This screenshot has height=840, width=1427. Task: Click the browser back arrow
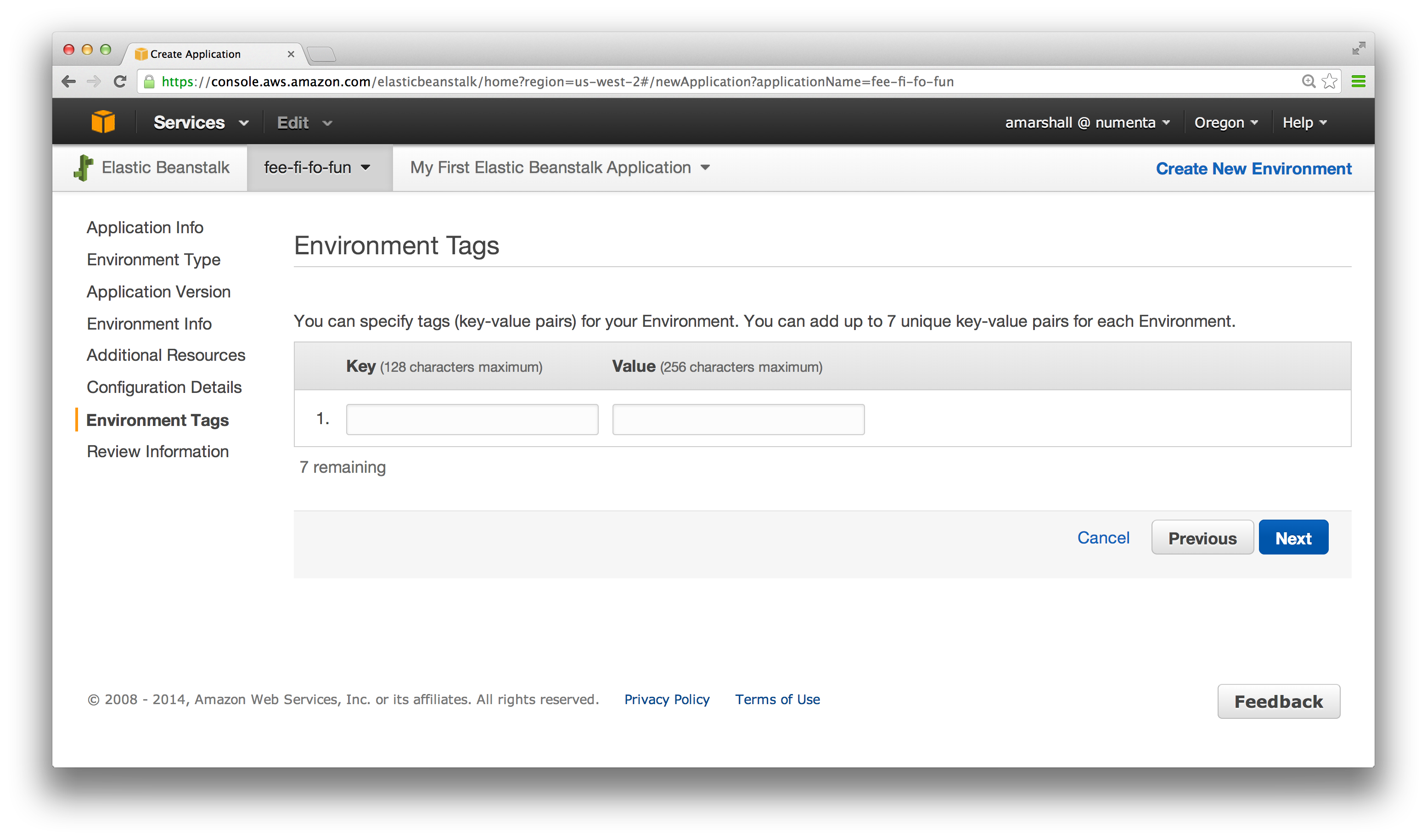68,82
